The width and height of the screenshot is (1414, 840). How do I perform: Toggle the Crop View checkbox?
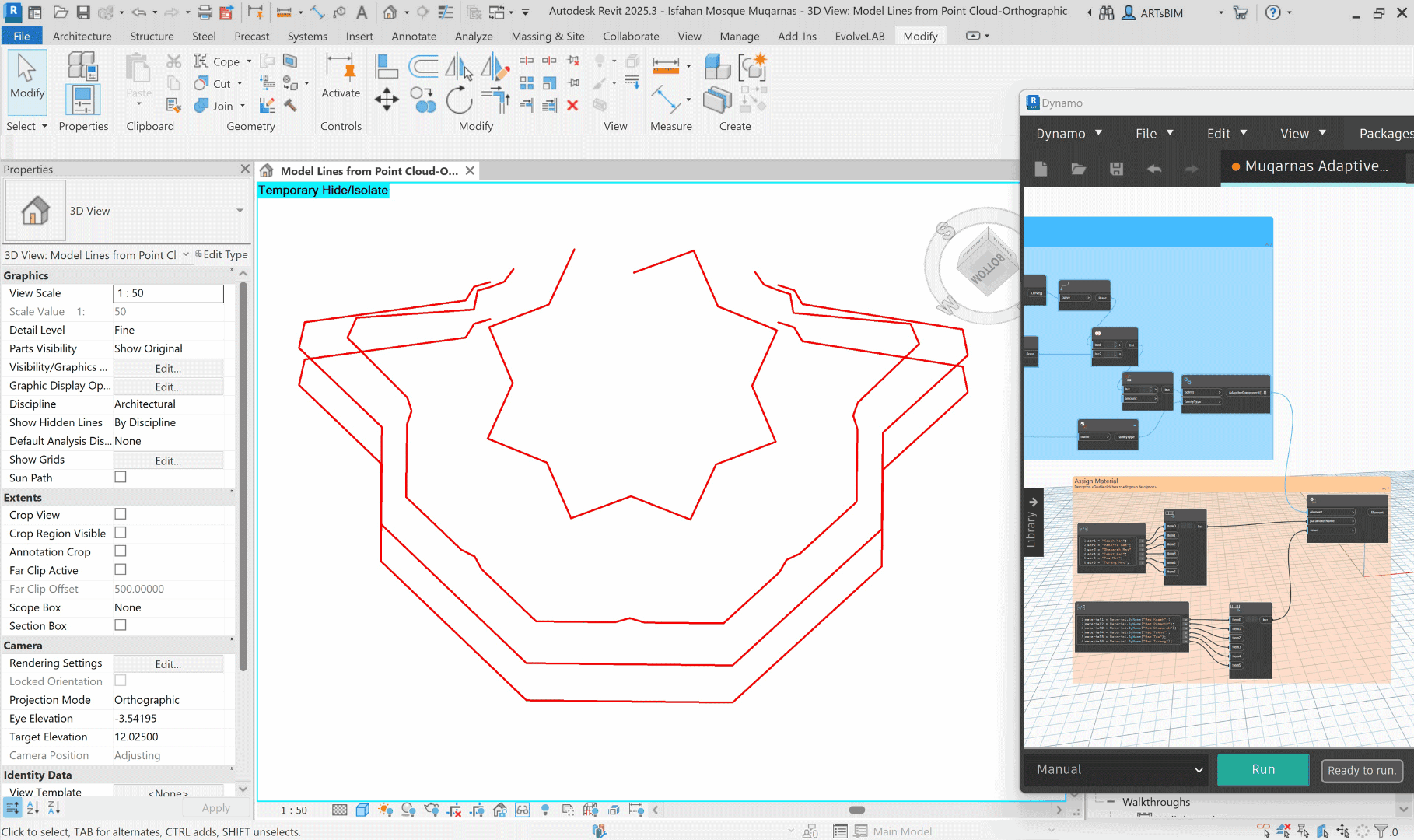[121, 514]
